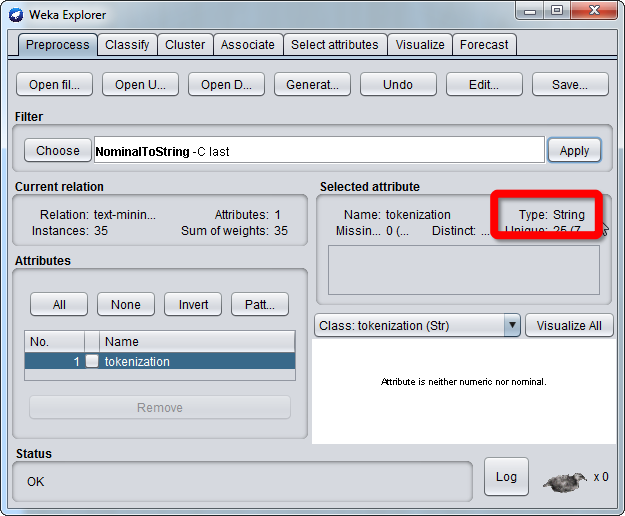Click Visualize All button

click(569, 326)
